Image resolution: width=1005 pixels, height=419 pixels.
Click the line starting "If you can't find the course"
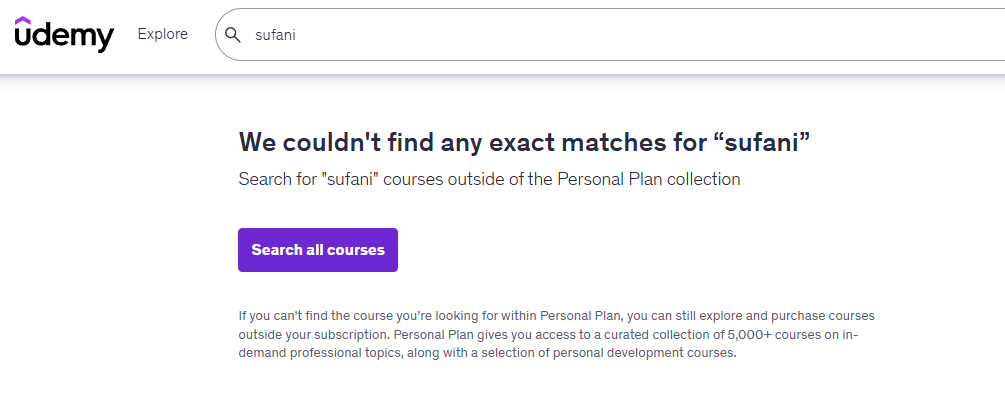click(x=556, y=315)
